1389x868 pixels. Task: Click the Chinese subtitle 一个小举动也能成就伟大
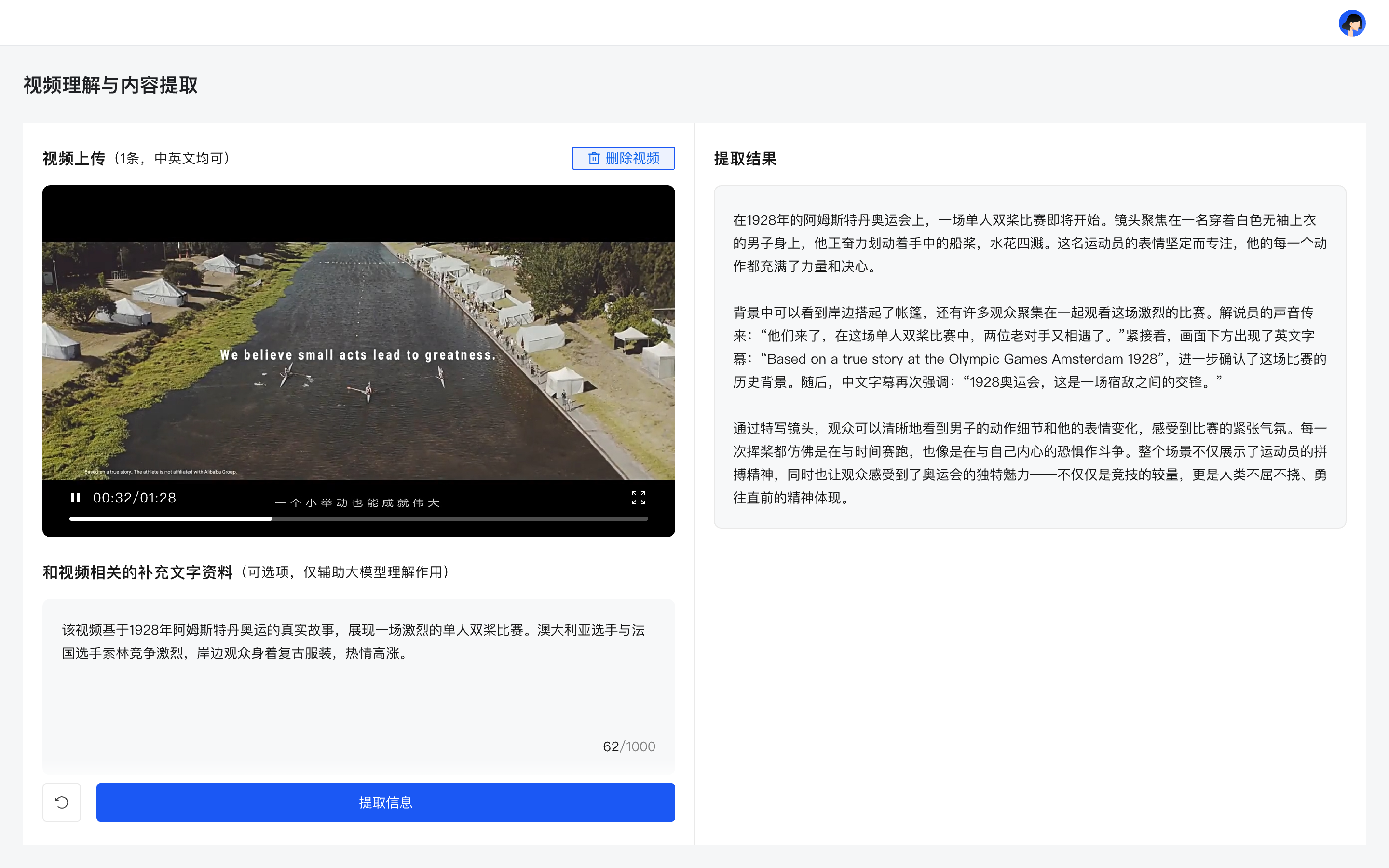(357, 503)
